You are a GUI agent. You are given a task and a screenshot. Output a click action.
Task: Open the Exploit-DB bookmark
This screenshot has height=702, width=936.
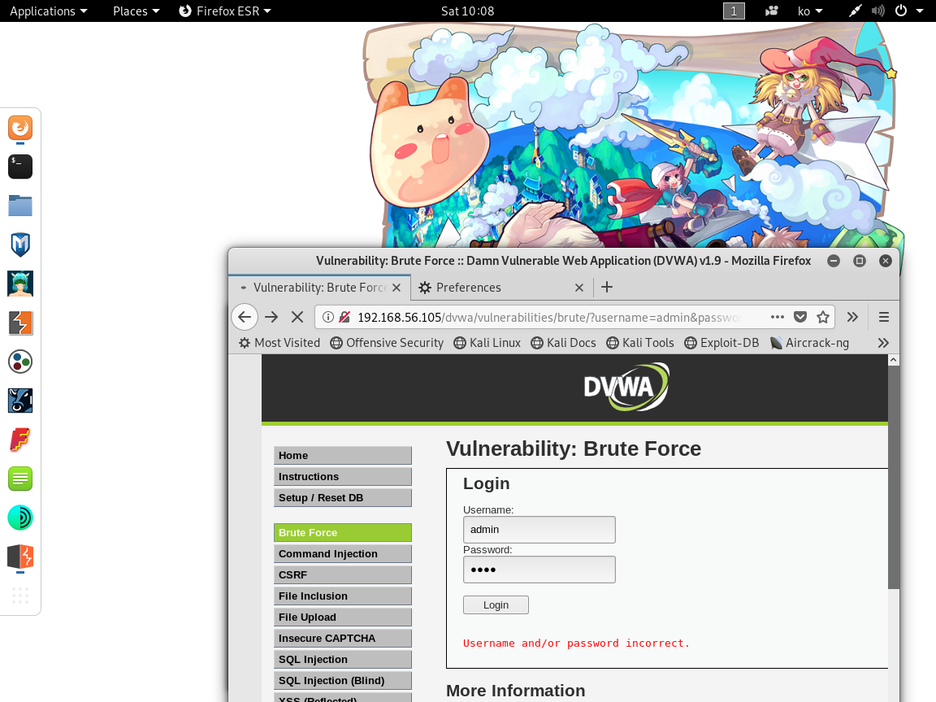click(x=722, y=343)
